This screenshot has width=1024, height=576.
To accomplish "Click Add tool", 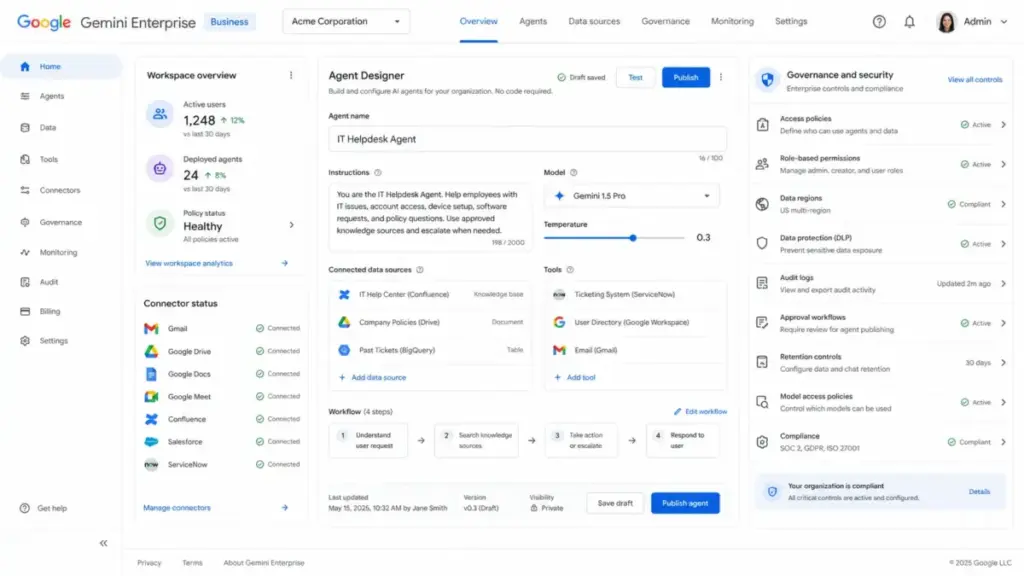I will coord(575,377).
